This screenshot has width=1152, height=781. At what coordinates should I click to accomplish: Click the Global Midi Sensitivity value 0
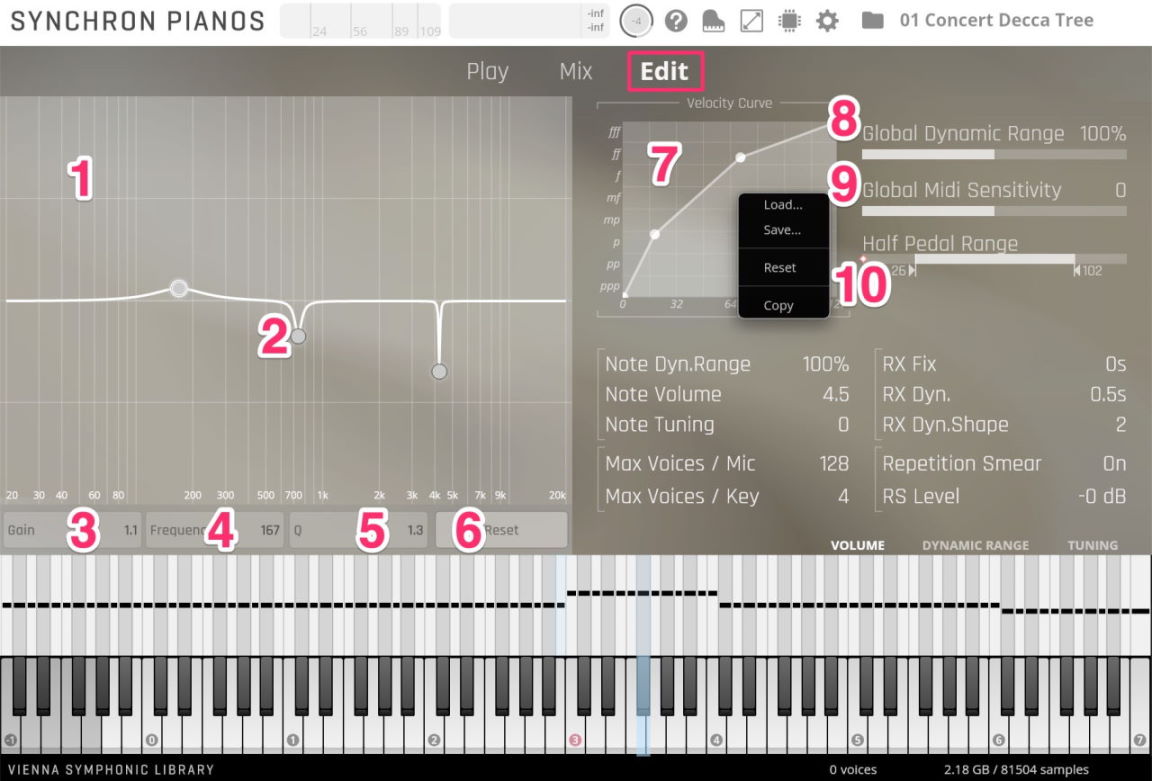click(x=1120, y=190)
